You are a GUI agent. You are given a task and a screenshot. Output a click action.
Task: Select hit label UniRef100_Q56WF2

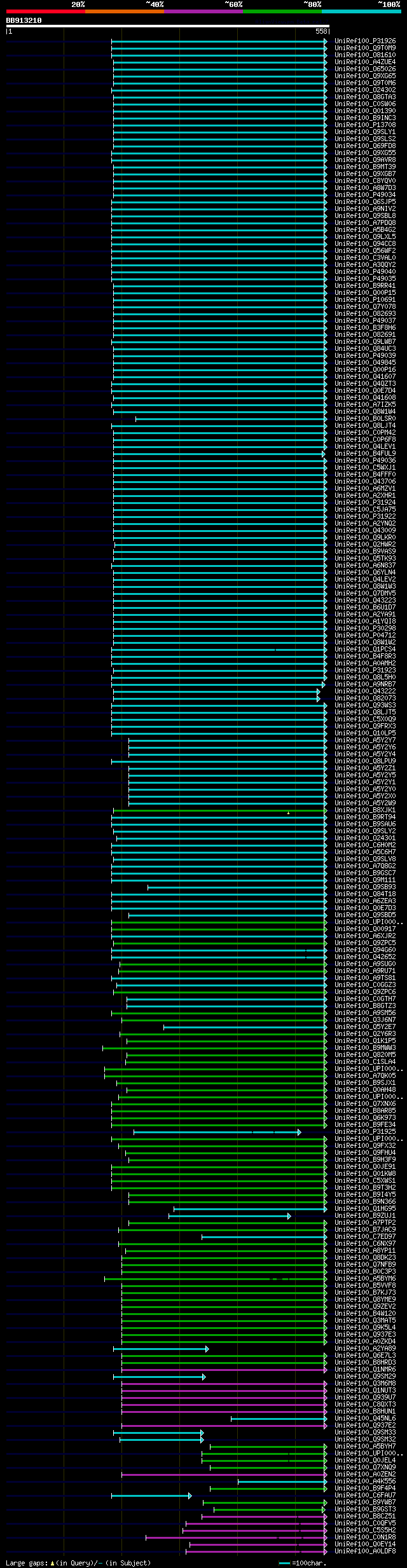[365, 250]
